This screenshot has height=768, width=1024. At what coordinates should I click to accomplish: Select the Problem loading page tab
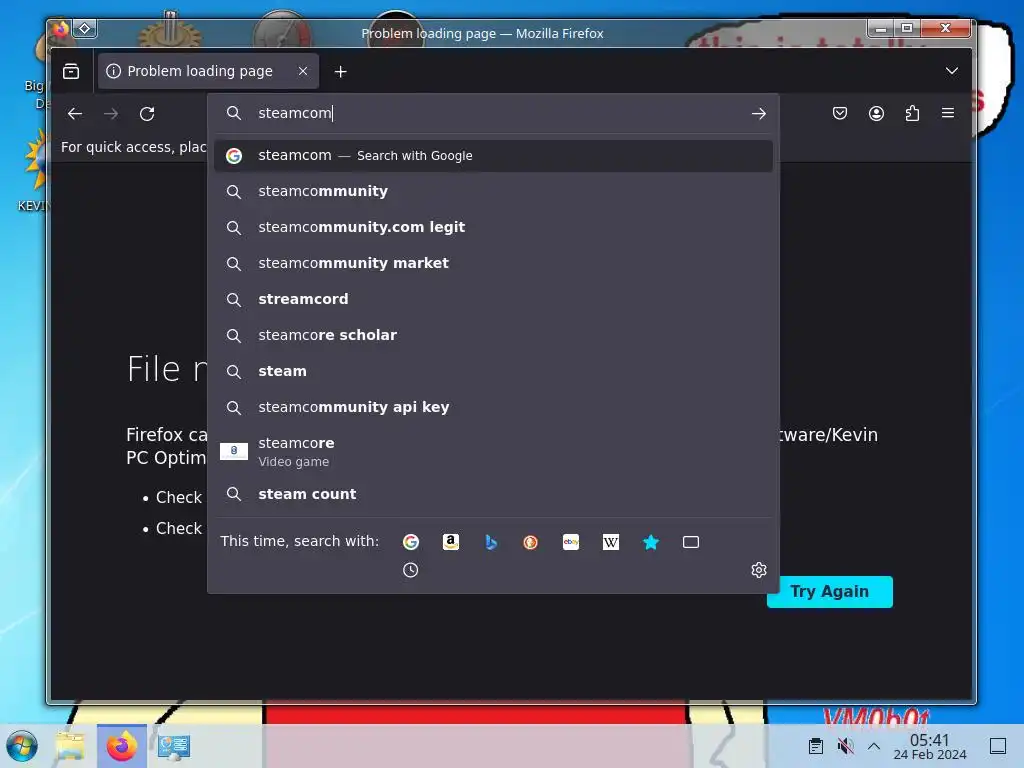click(208, 71)
